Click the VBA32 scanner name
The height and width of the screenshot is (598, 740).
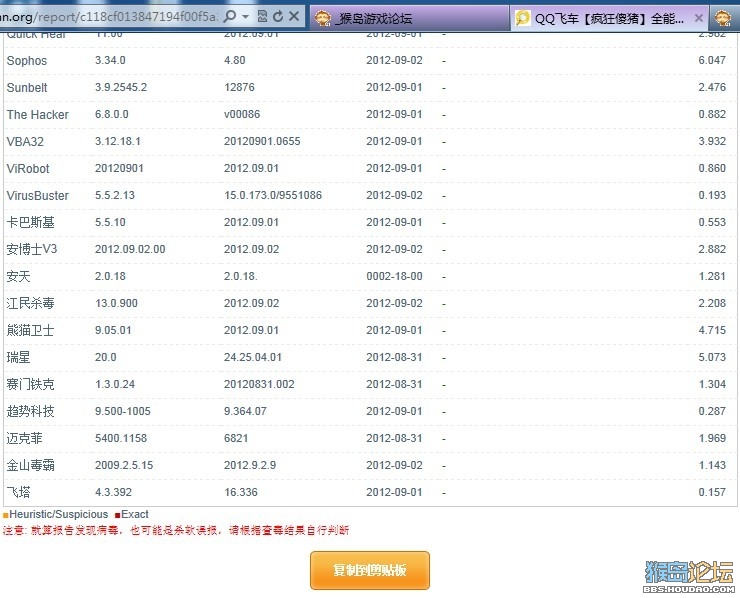25,142
